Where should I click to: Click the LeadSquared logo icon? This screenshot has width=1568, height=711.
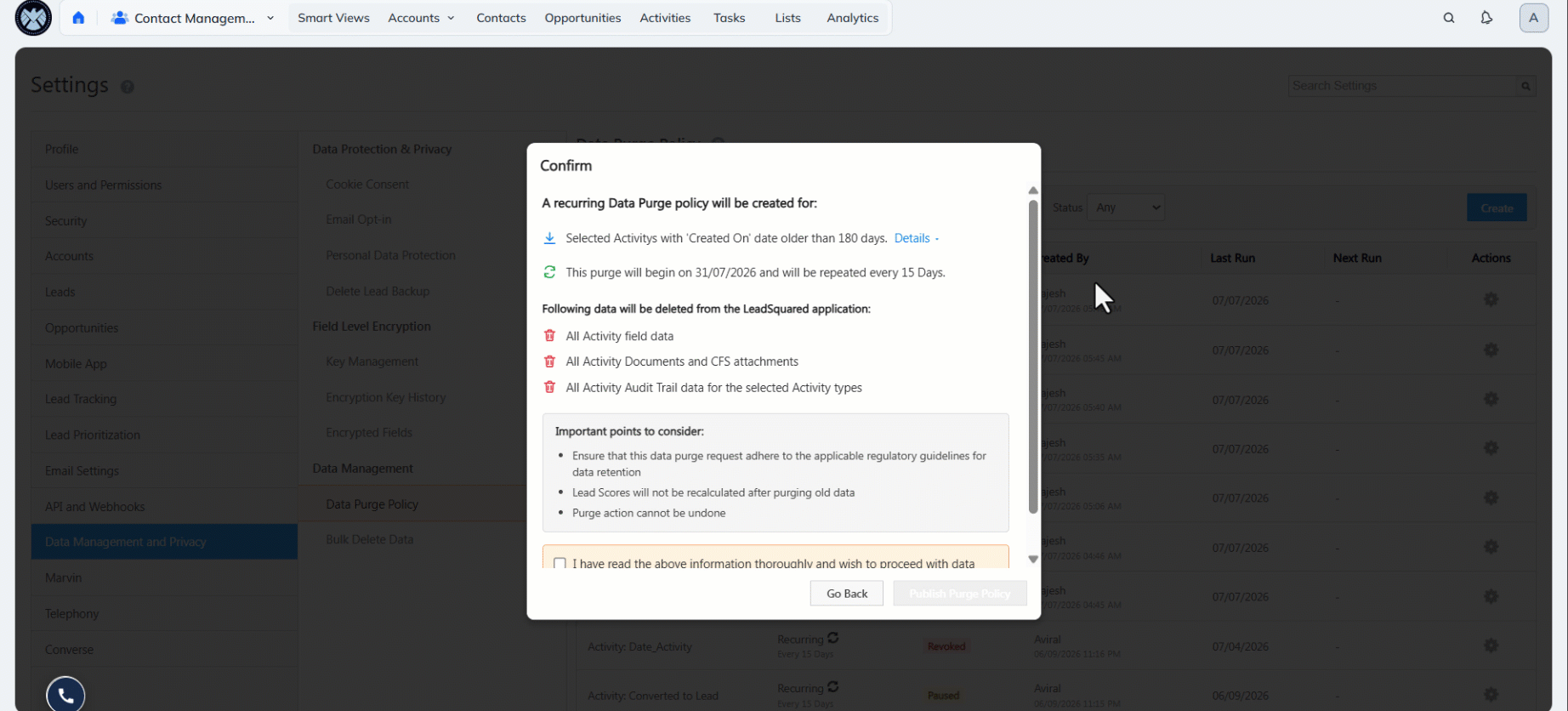tap(34, 18)
